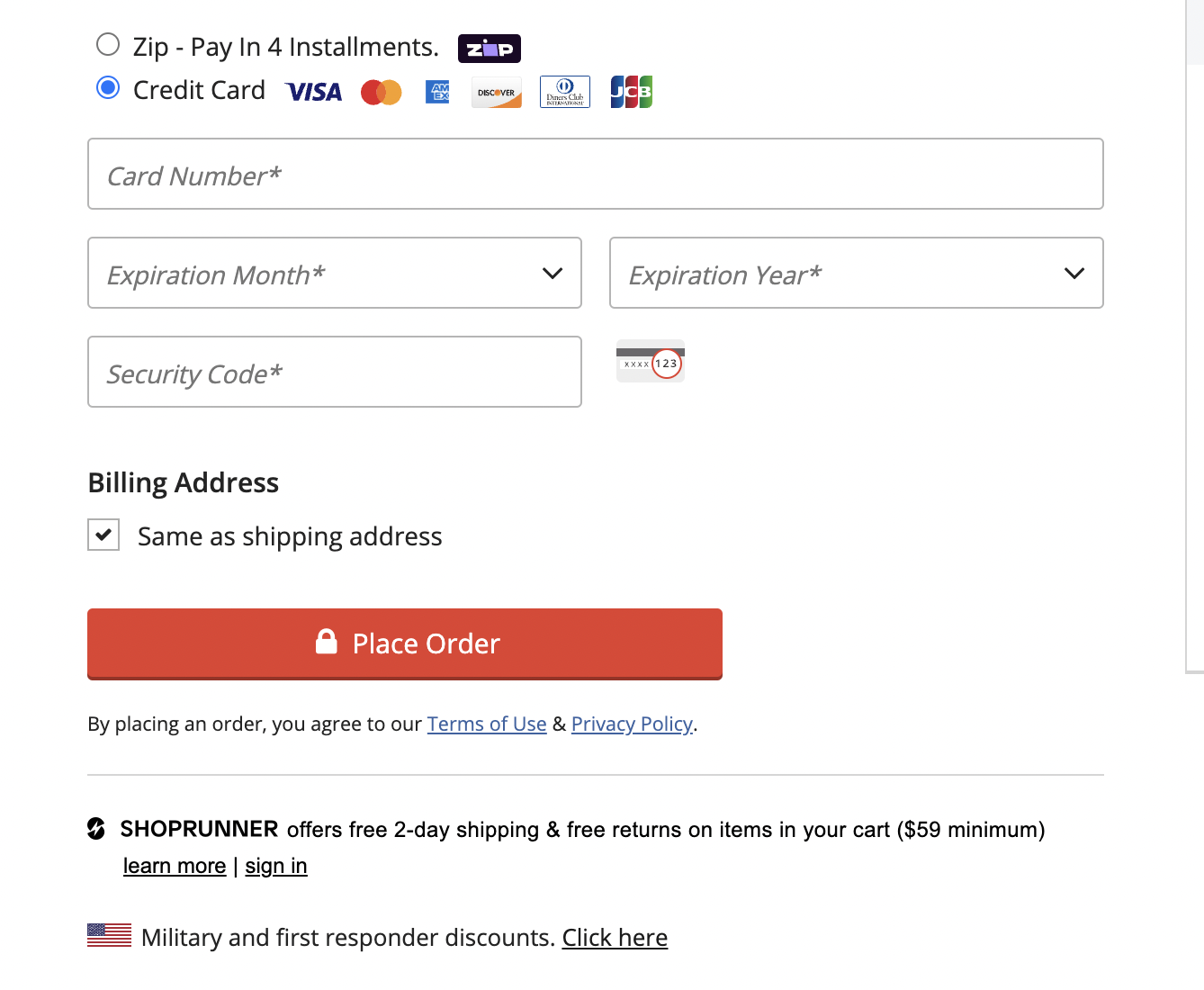Focus the Security Code input
This screenshot has height=990, width=1204.
point(335,372)
